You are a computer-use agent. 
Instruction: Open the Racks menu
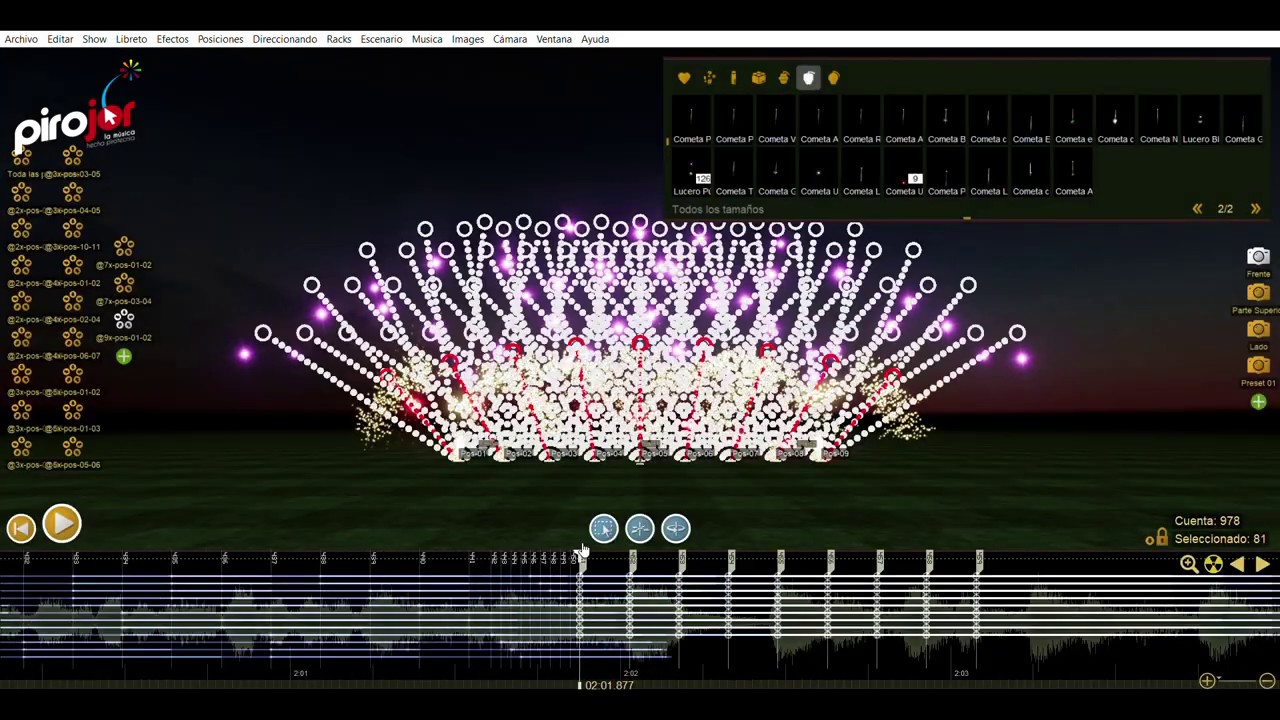click(x=339, y=39)
